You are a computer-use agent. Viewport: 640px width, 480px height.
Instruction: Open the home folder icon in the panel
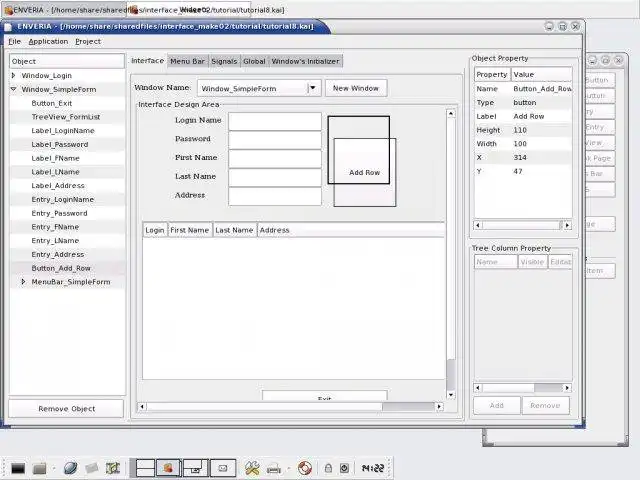[x=40, y=468]
